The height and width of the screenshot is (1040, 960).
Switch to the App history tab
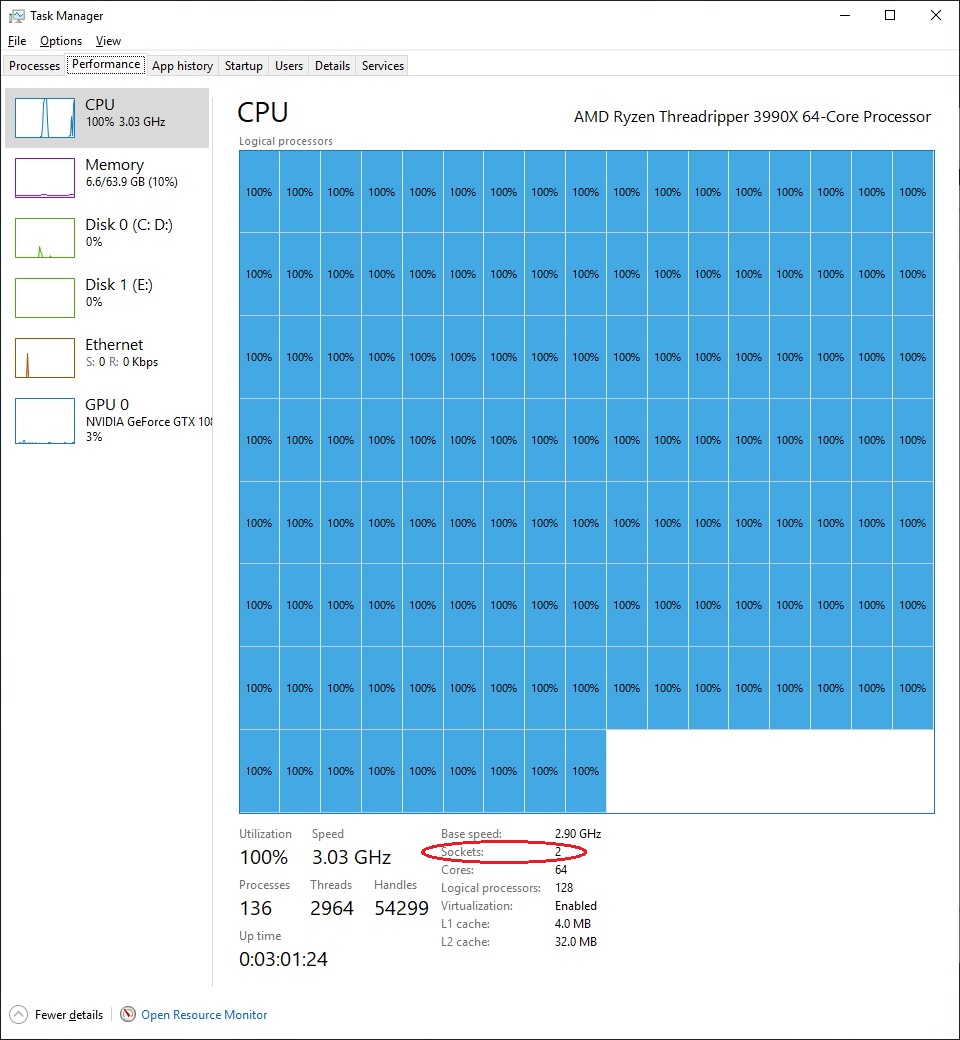coord(182,66)
